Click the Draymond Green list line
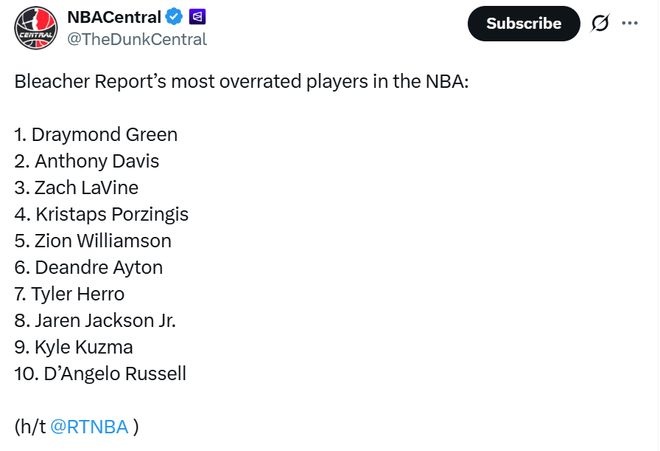 [96, 134]
